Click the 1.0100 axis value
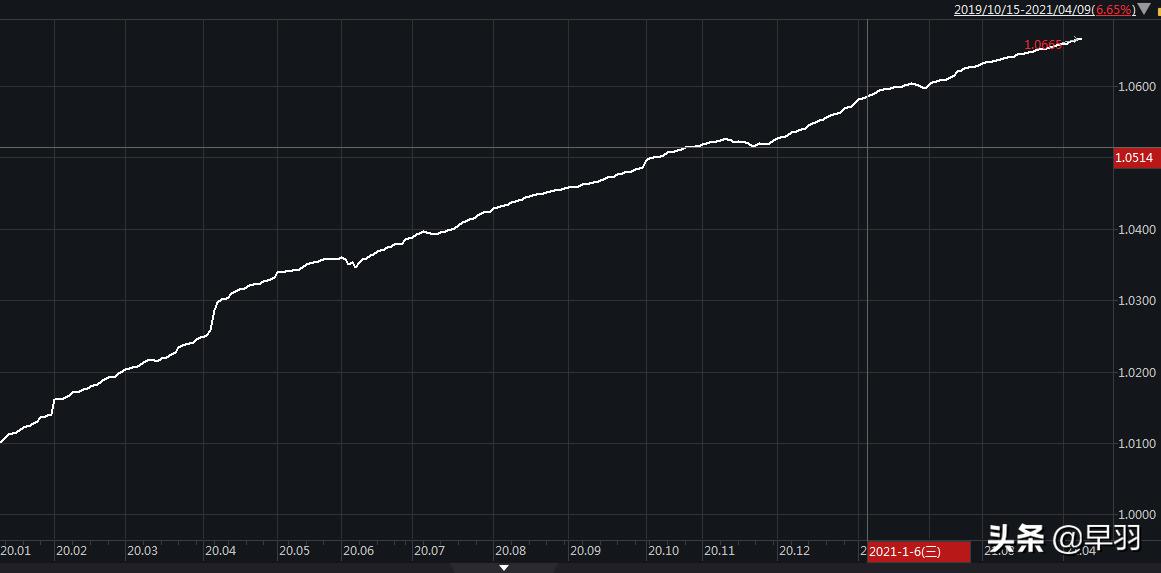This screenshot has height=573, width=1161. 1136,443
